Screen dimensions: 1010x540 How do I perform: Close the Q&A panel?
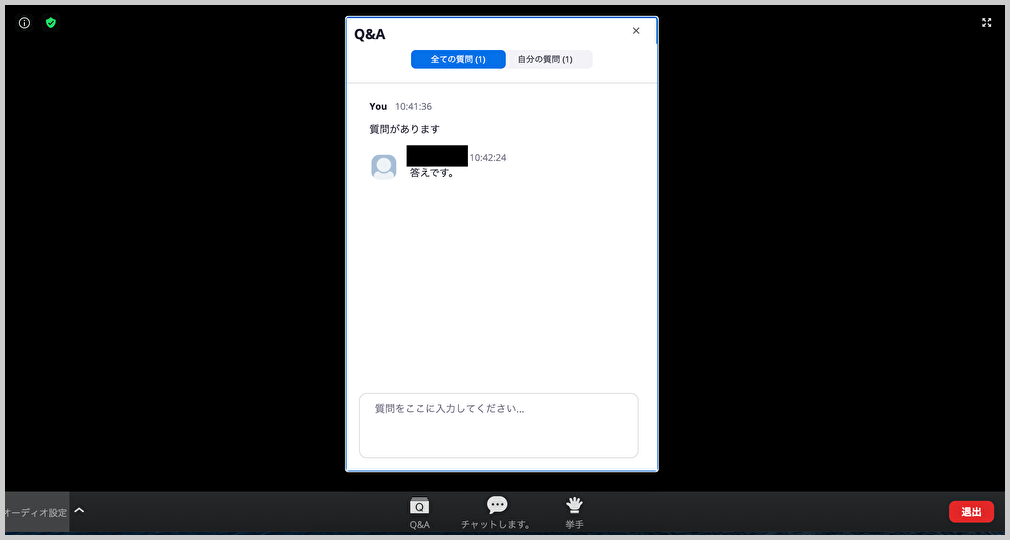point(636,31)
